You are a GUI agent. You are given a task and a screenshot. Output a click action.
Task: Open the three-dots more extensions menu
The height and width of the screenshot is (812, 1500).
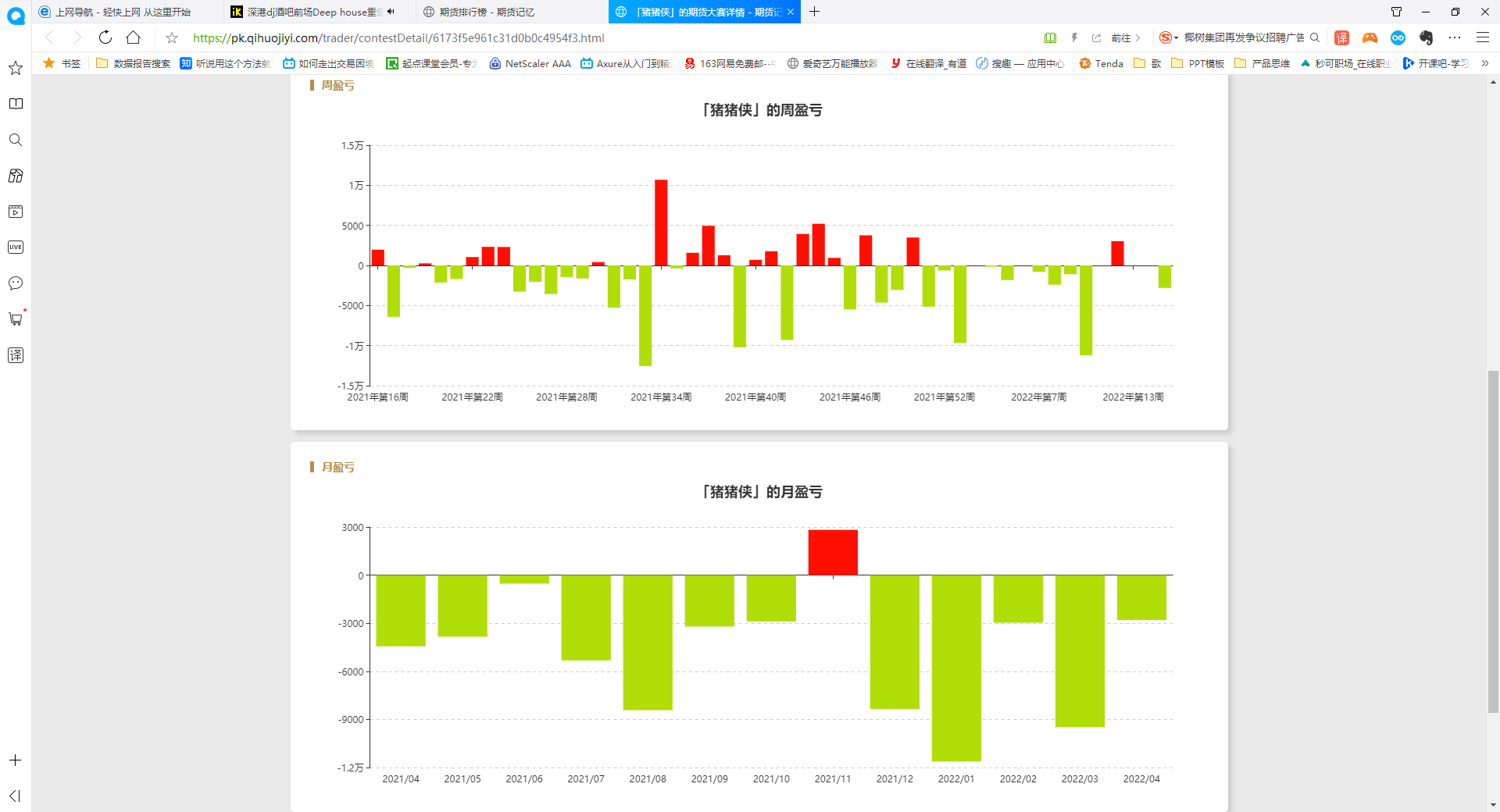click(1455, 37)
